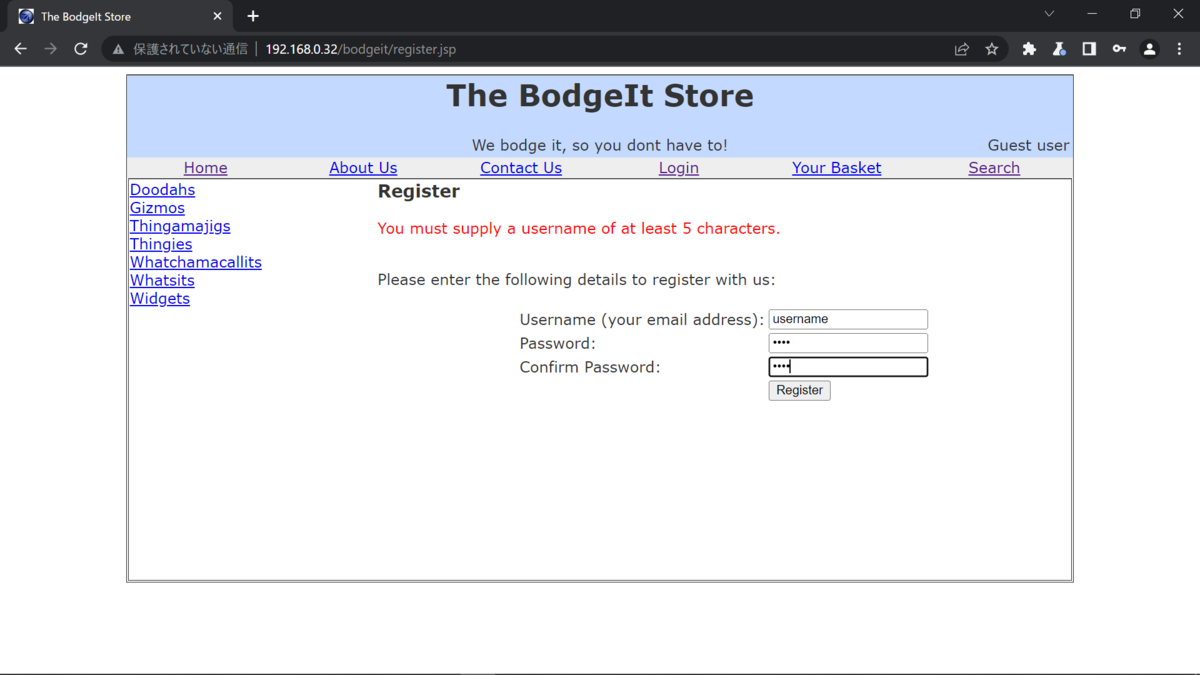
Task: Click the 'We bodge it' tagline
Action: [x=600, y=145]
